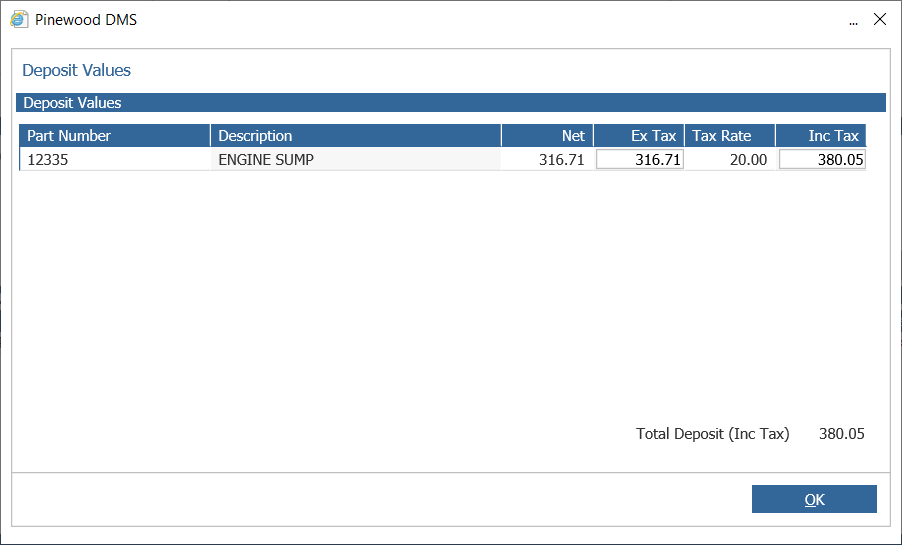Select the Part Number column header
Image resolution: width=902 pixels, height=545 pixels.
coord(115,136)
